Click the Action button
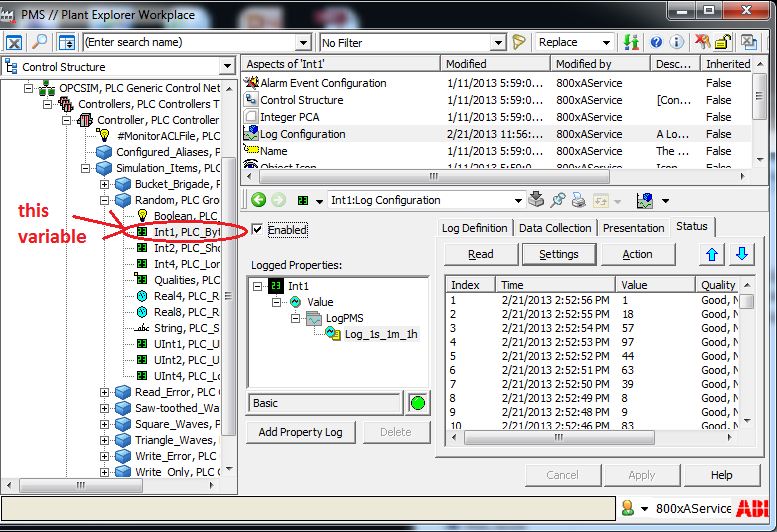 [637, 254]
